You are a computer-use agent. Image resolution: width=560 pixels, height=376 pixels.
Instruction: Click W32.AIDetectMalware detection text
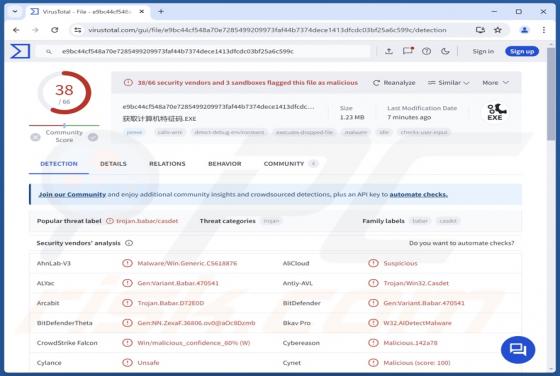click(x=417, y=323)
